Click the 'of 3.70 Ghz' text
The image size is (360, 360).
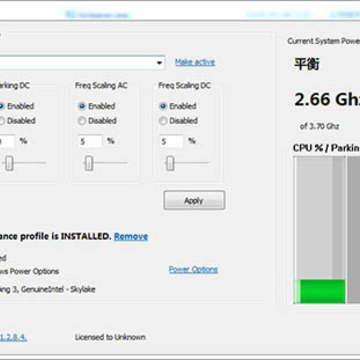320,126
